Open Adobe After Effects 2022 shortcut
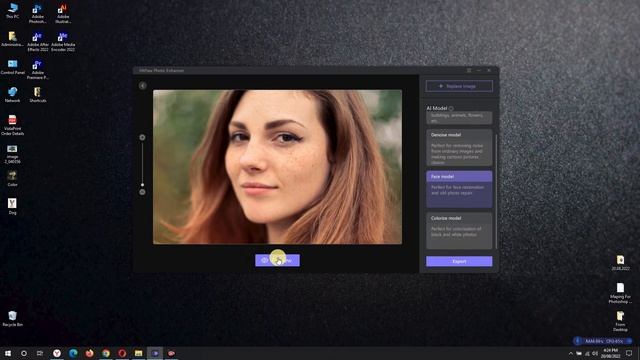 38,42
